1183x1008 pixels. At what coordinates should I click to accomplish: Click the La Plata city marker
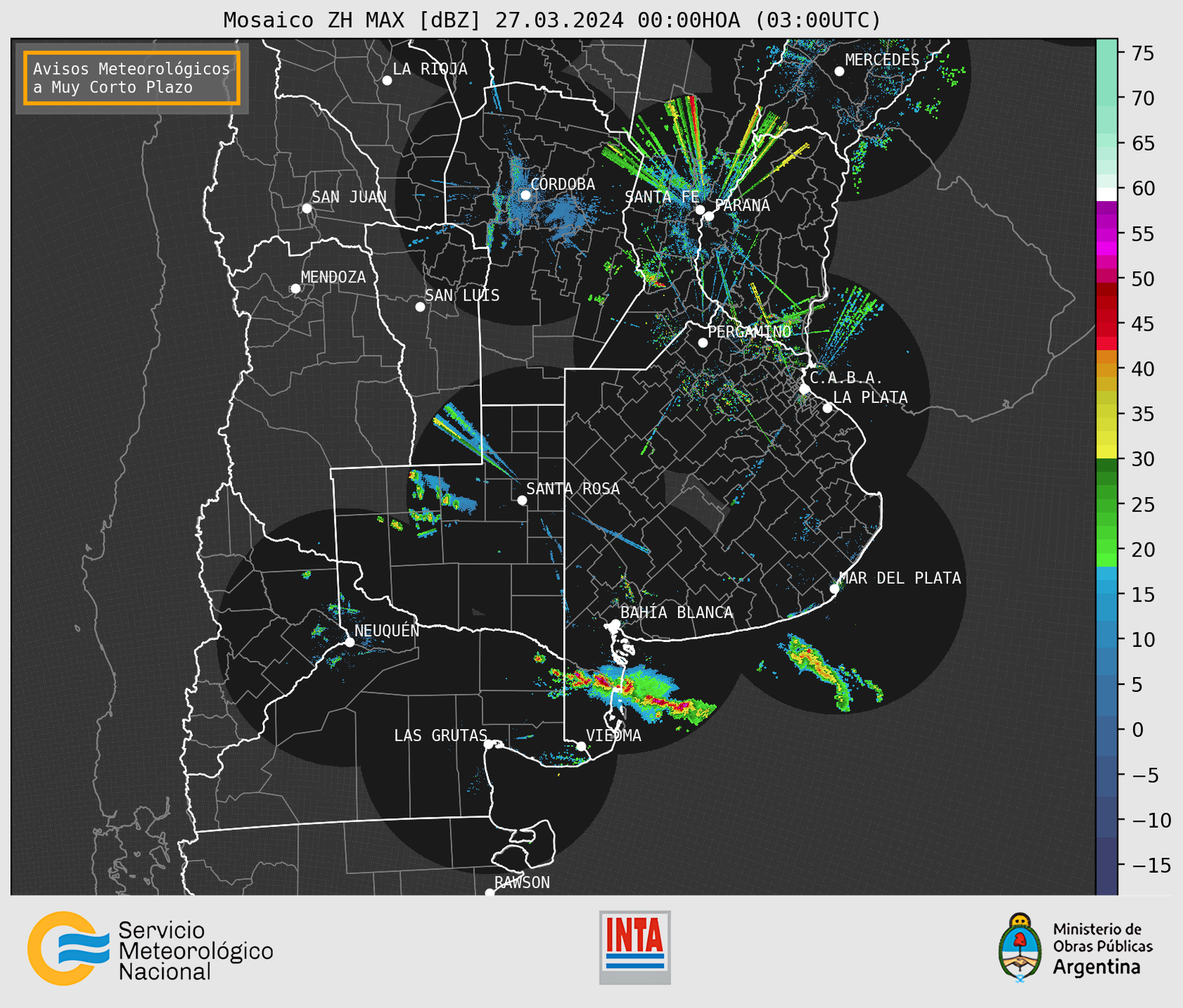pos(827,408)
